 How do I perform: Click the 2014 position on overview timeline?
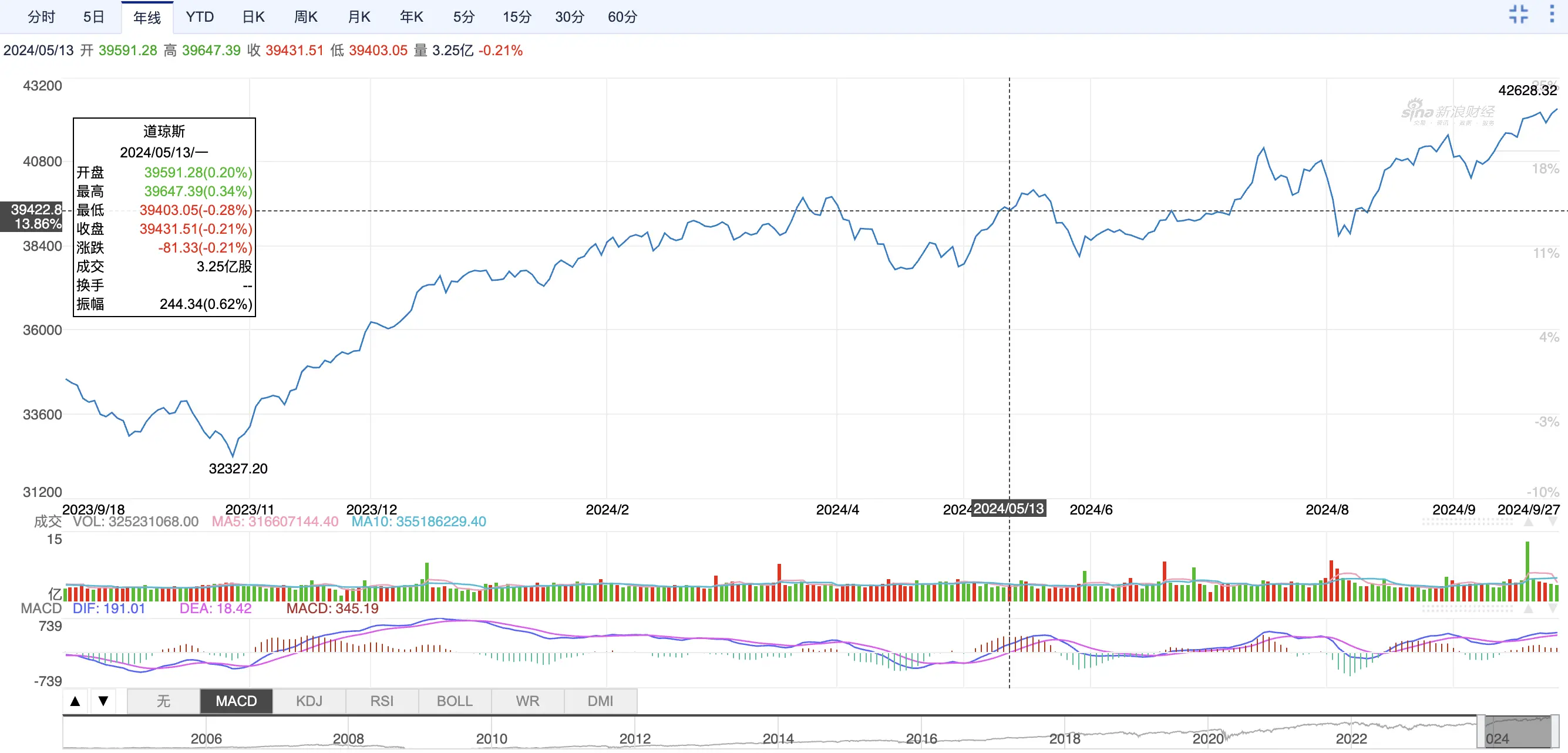click(x=778, y=738)
